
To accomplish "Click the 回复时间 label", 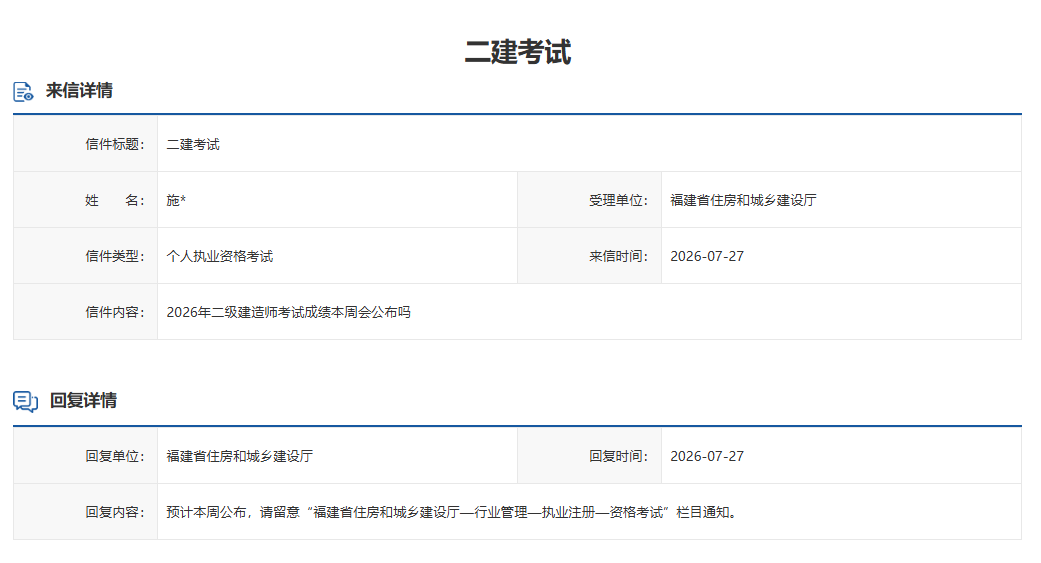I will 619,456.
